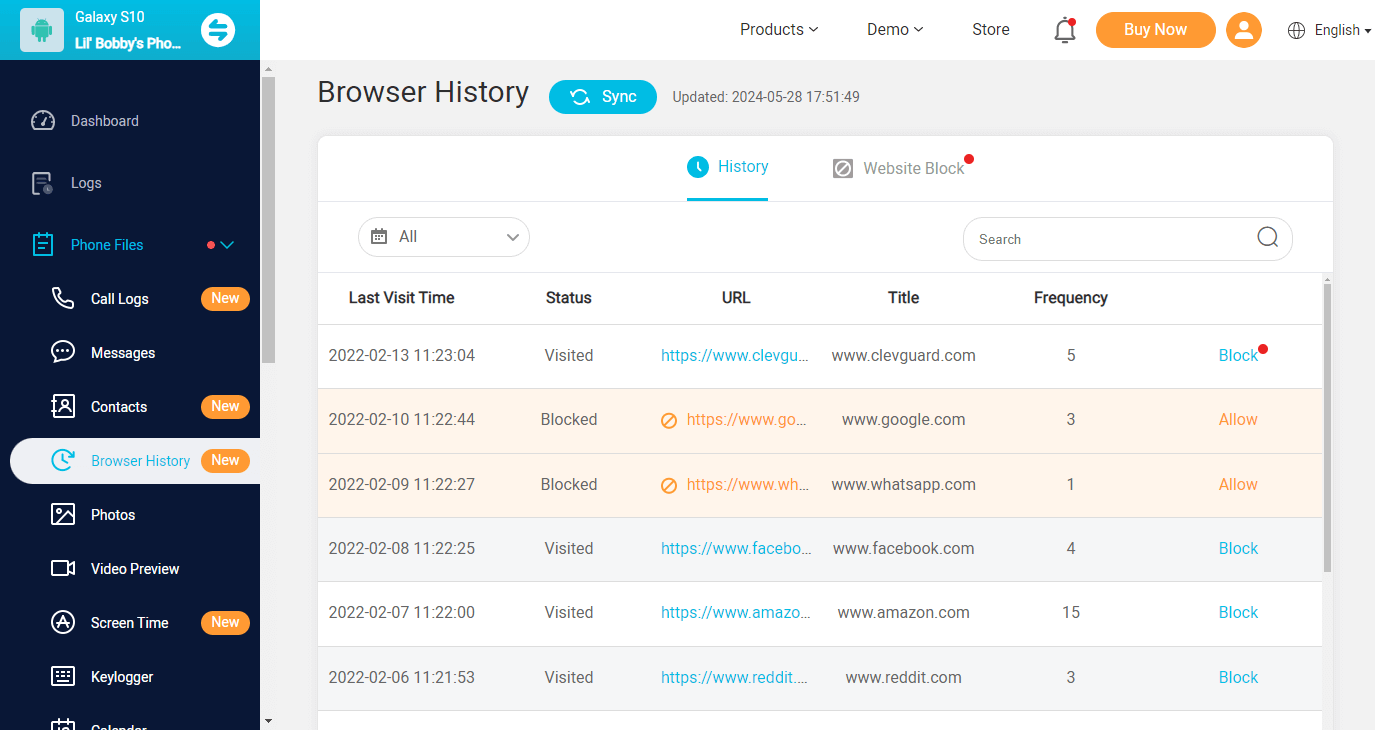The width and height of the screenshot is (1375, 730).
Task: Click the Messages bubble icon
Action: [63, 352]
